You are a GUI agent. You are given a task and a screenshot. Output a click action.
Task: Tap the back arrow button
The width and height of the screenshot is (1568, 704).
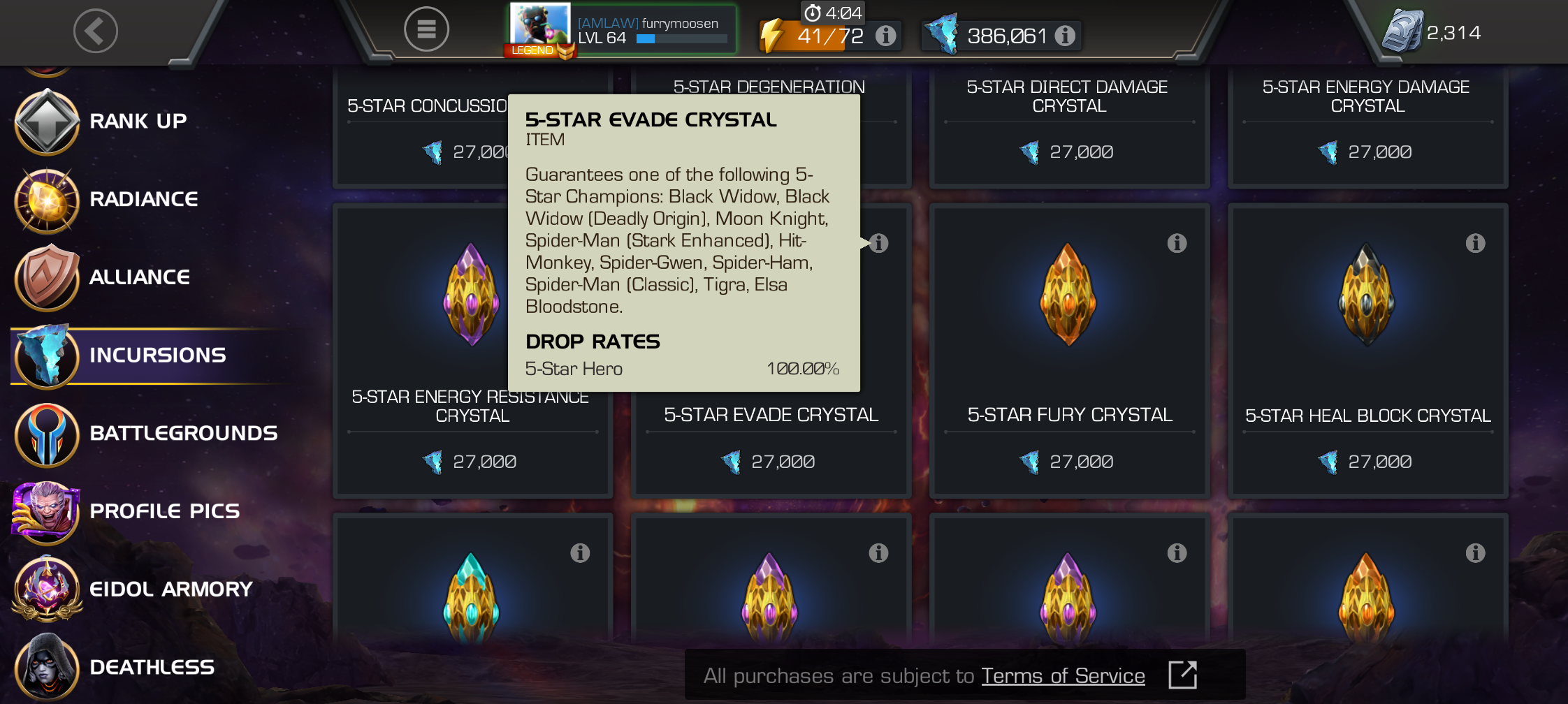[96, 31]
